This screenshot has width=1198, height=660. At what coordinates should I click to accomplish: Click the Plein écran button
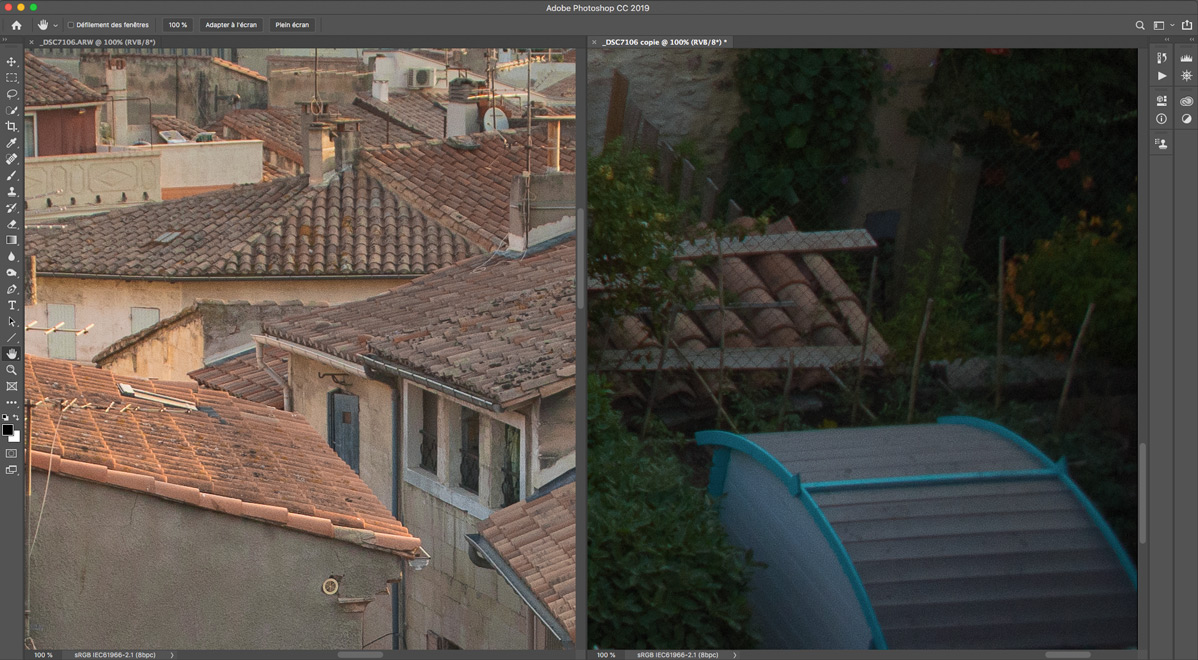[292, 25]
